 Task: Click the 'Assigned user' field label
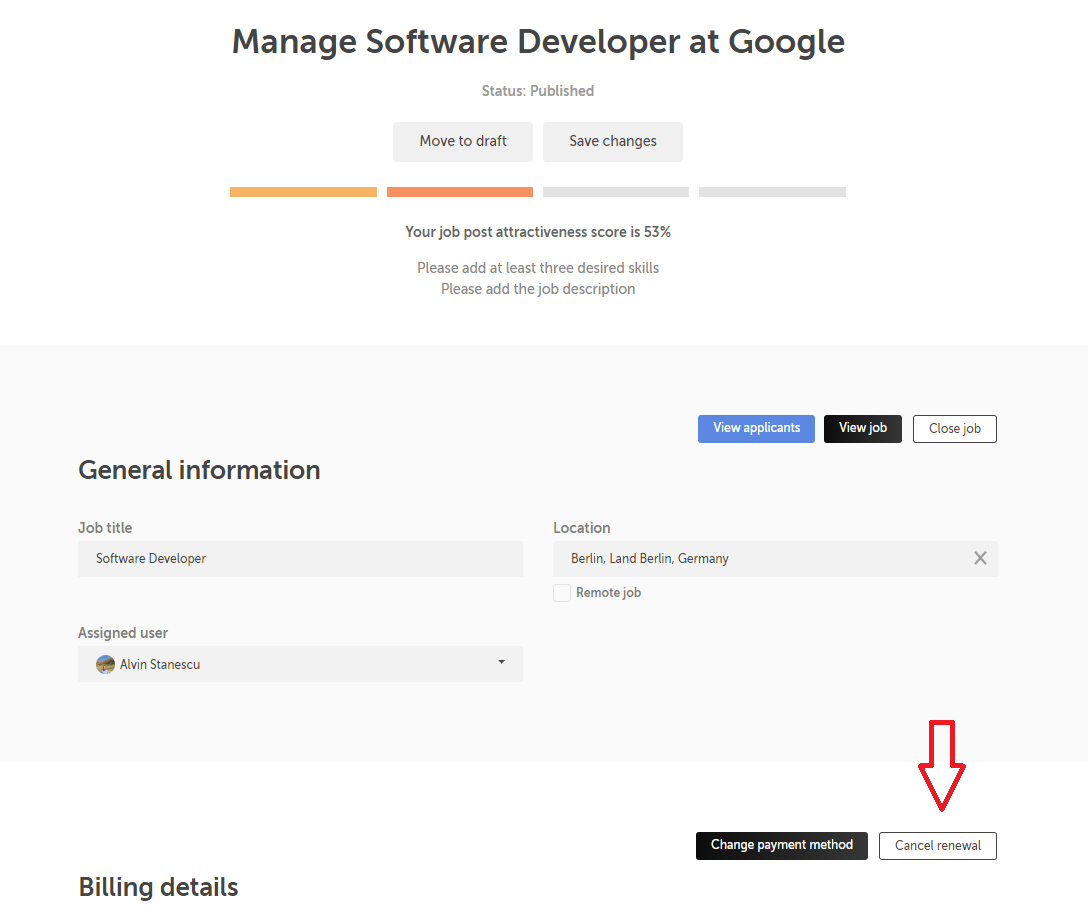123,633
